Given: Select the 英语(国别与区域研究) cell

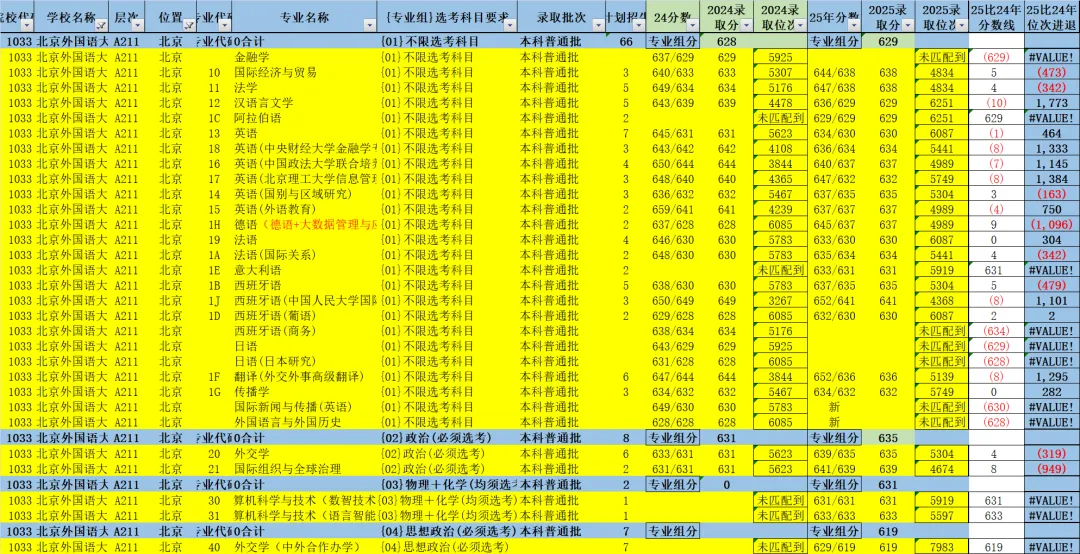Looking at the screenshot, I should pos(304,194).
